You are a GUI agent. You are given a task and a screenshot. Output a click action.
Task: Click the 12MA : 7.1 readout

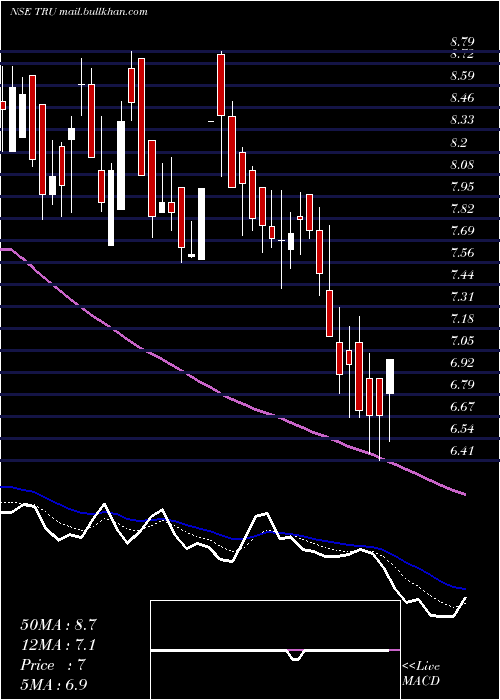[x=58, y=645]
